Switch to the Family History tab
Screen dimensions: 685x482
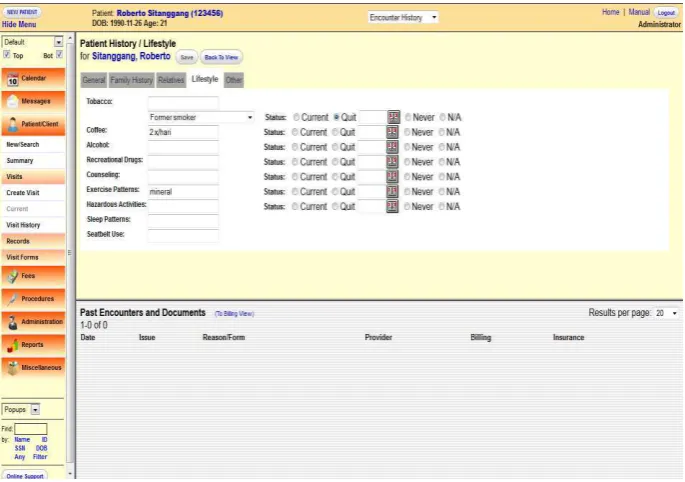[131, 80]
